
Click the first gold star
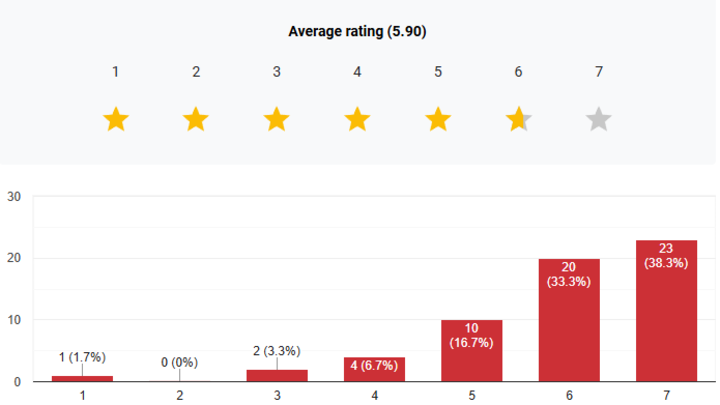pos(116,120)
